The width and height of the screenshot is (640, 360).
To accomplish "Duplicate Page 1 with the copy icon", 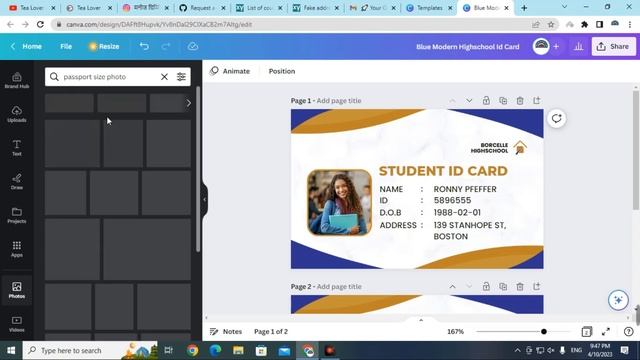I will pyautogui.click(x=503, y=100).
